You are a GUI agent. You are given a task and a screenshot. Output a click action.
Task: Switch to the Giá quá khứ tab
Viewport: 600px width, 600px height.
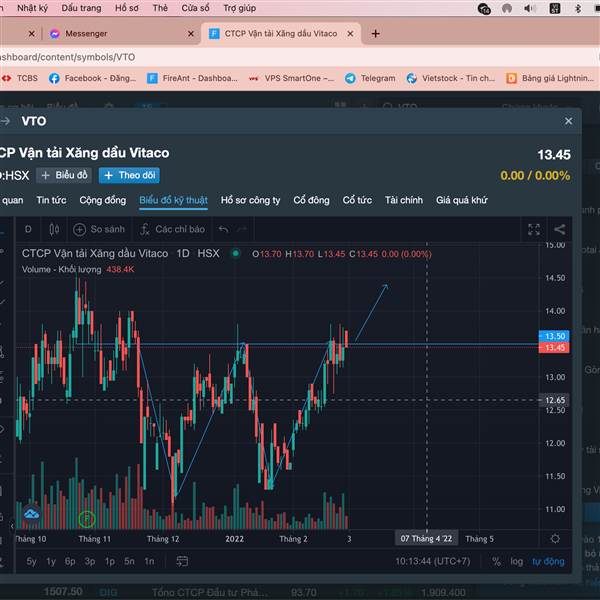click(461, 200)
